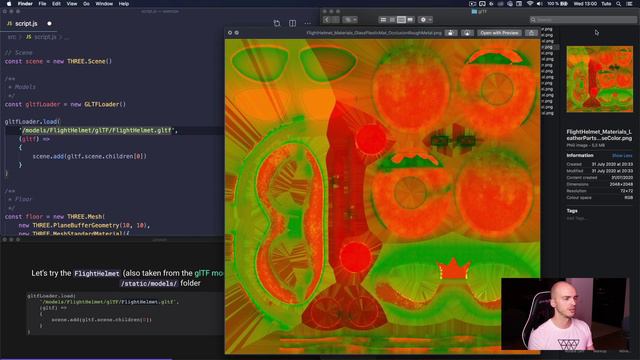The height and width of the screenshot is (360, 640).
Task: Open Finder path dropdown button
Action: [350, 20]
